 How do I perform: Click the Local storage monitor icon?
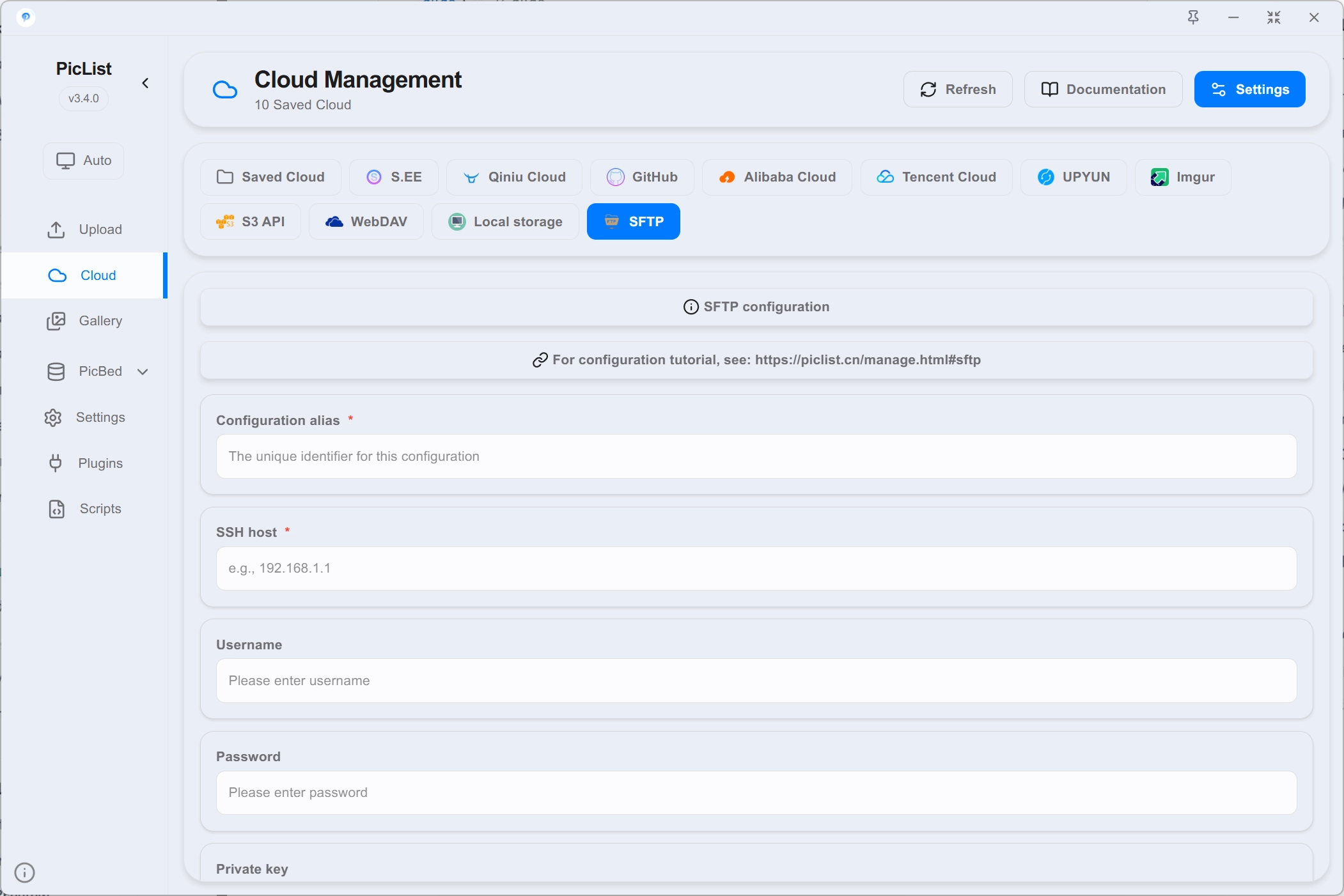[457, 222]
